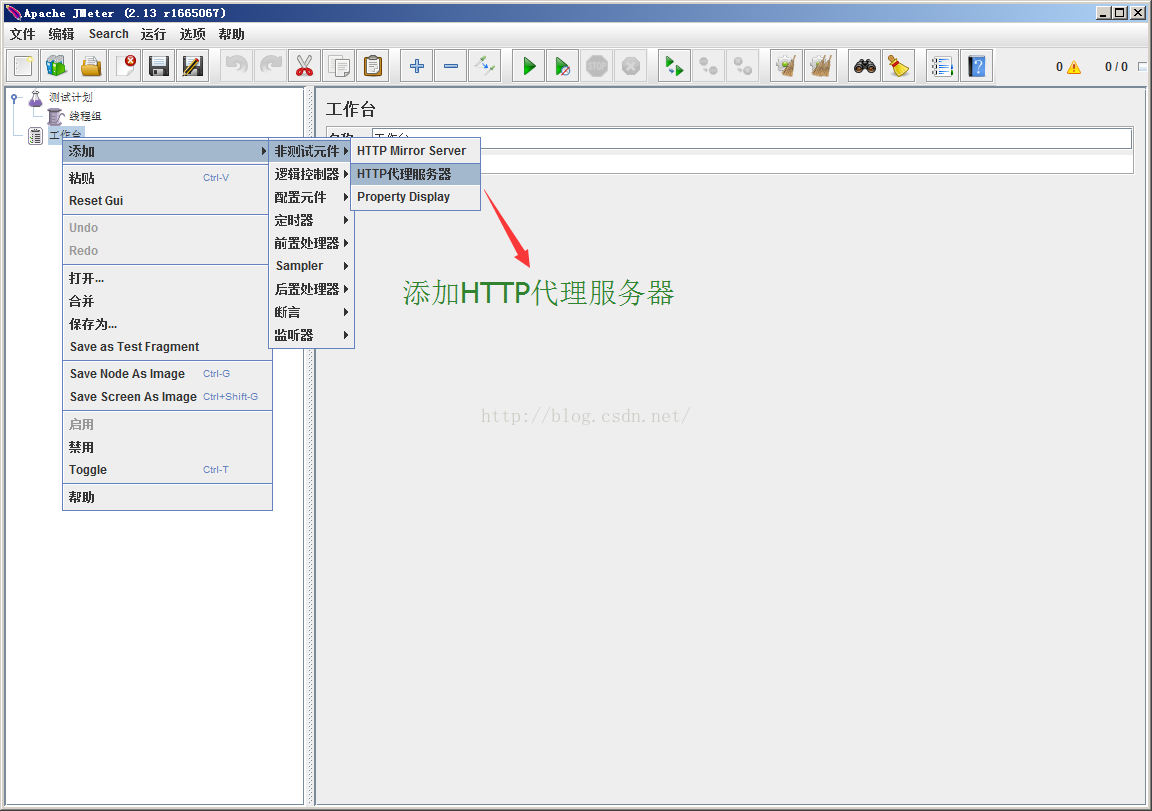Select 粘贴 in context menu
1152x811 pixels.
click(167, 178)
